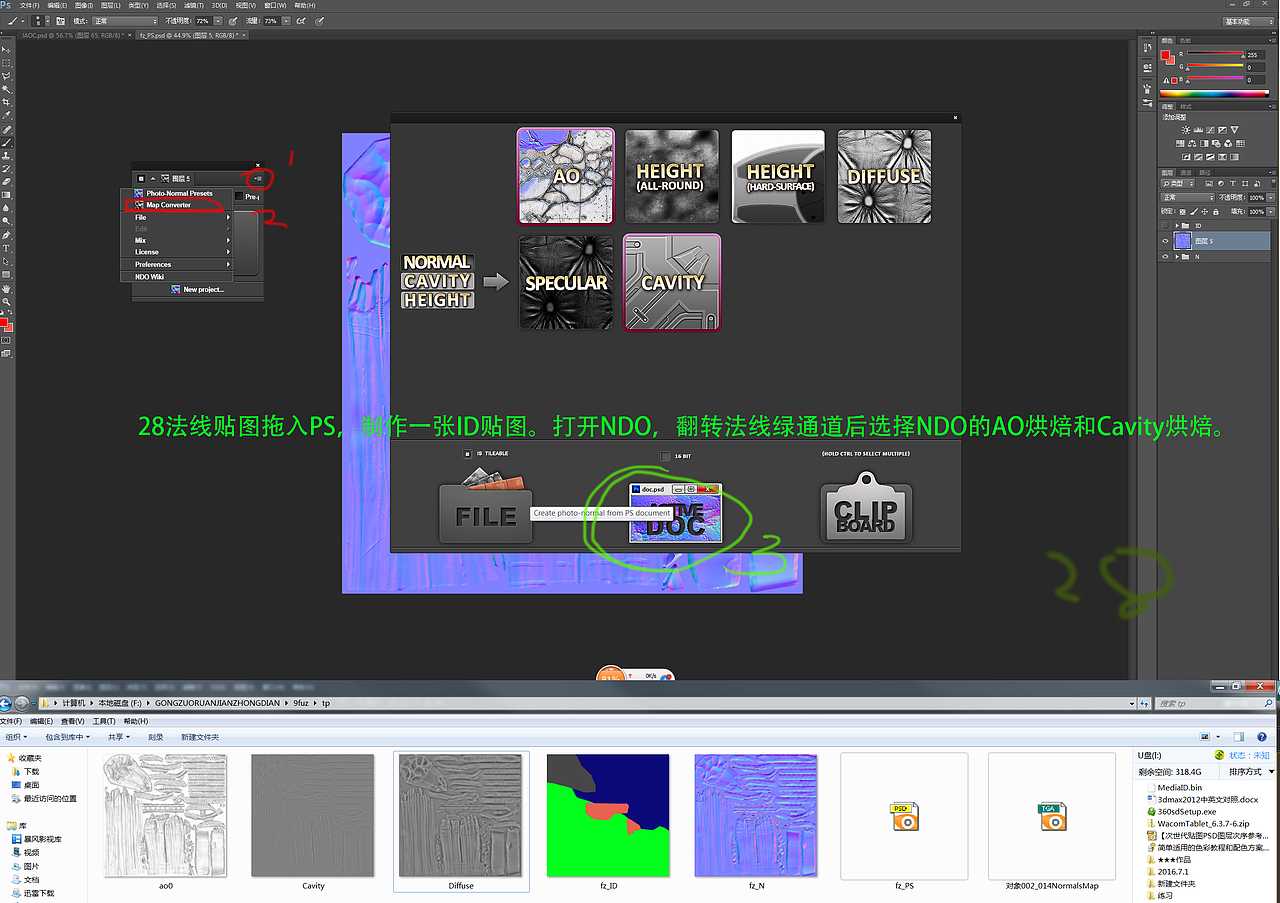Select the Eyedropper tool
Viewport: 1280px width, 903px height.
6,115
